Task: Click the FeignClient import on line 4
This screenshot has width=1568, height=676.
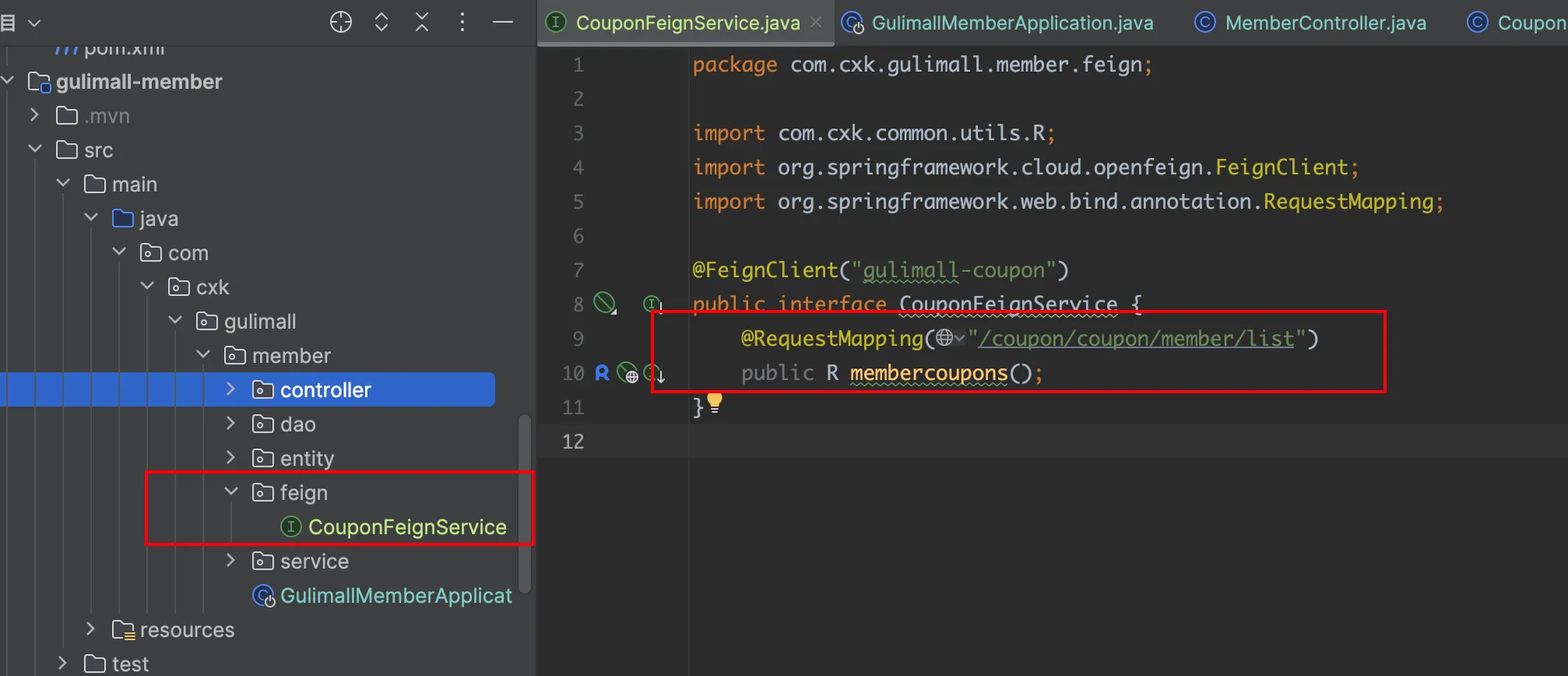Action: click(1281, 167)
